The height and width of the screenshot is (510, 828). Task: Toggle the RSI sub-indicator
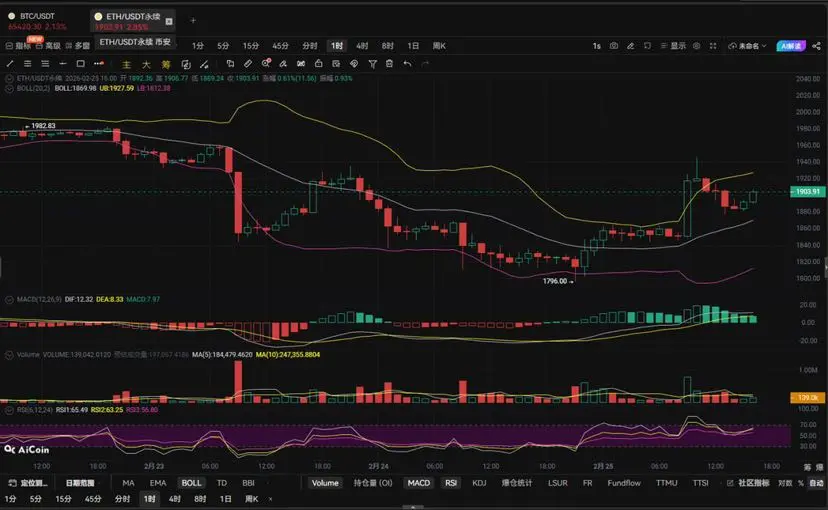pos(451,483)
